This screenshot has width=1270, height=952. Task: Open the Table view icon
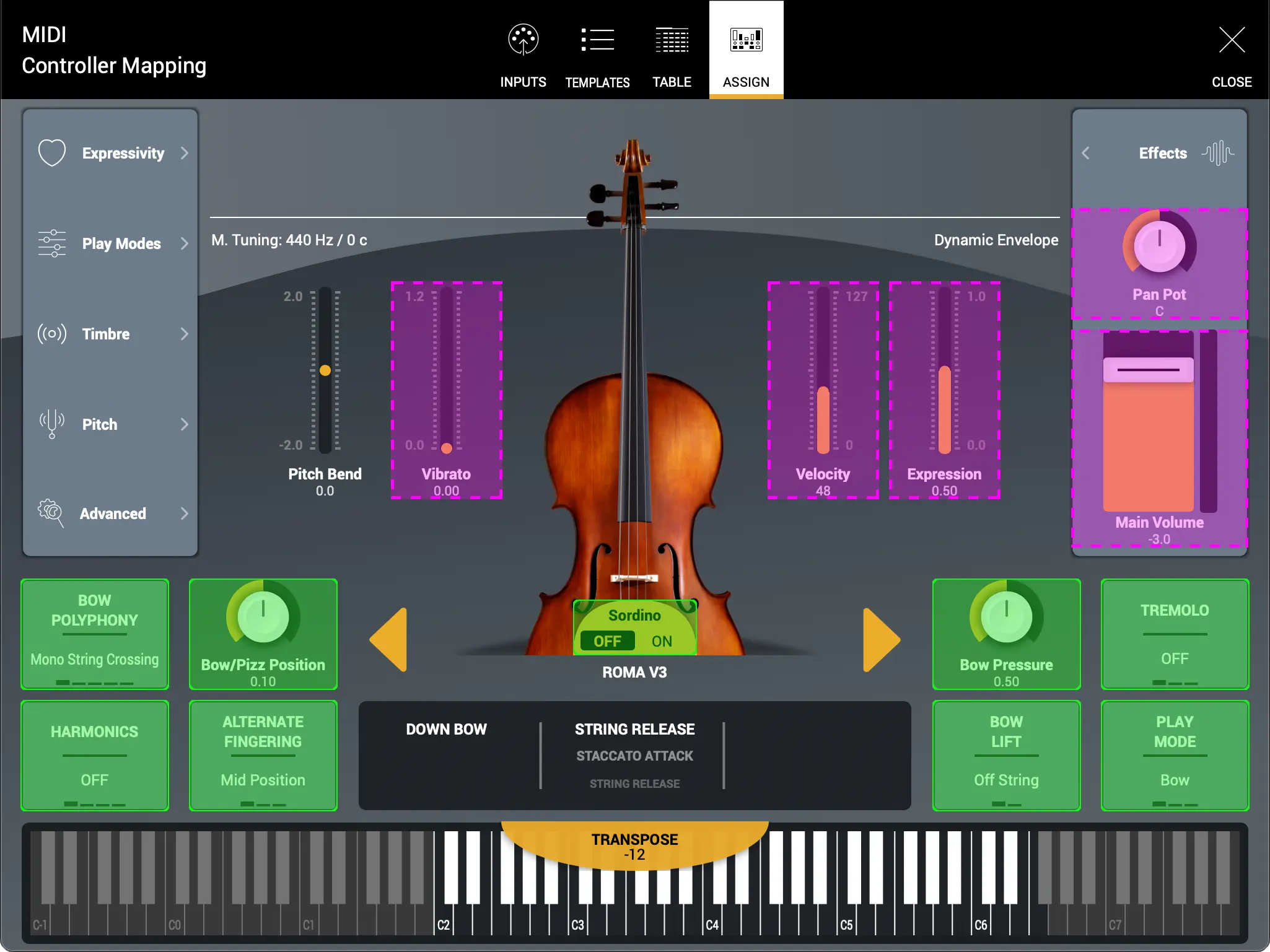(x=672, y=39)
